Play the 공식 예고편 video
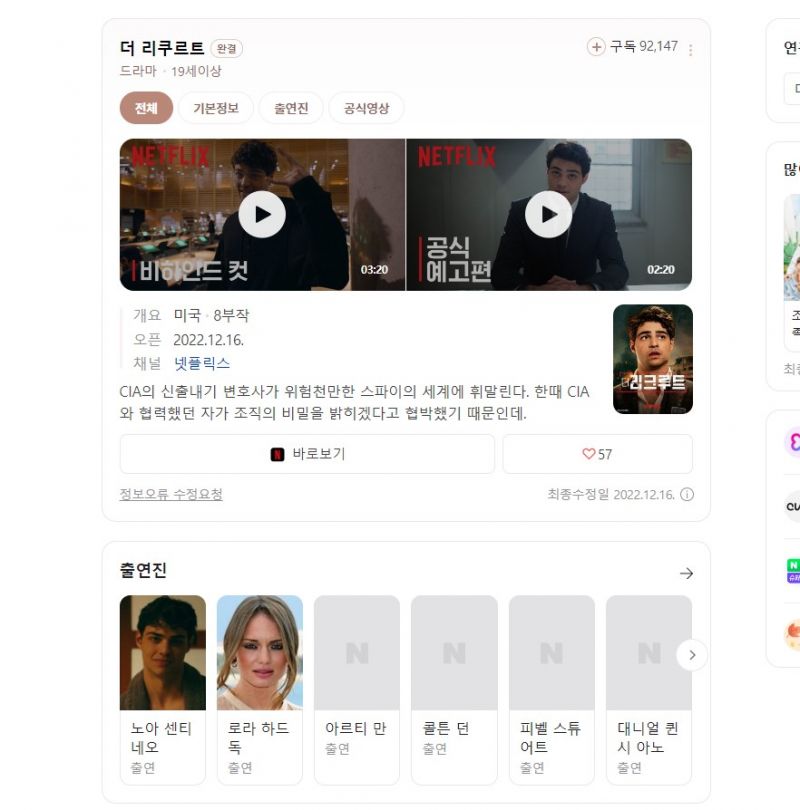The image size is (800, 810). (x=548, y=214)
